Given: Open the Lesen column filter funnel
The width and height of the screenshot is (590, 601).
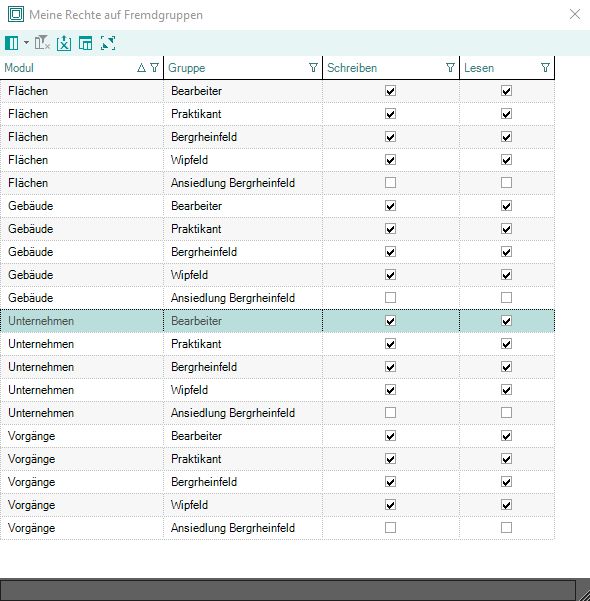Looking at the screenshot, I should [x=545, y=68].
